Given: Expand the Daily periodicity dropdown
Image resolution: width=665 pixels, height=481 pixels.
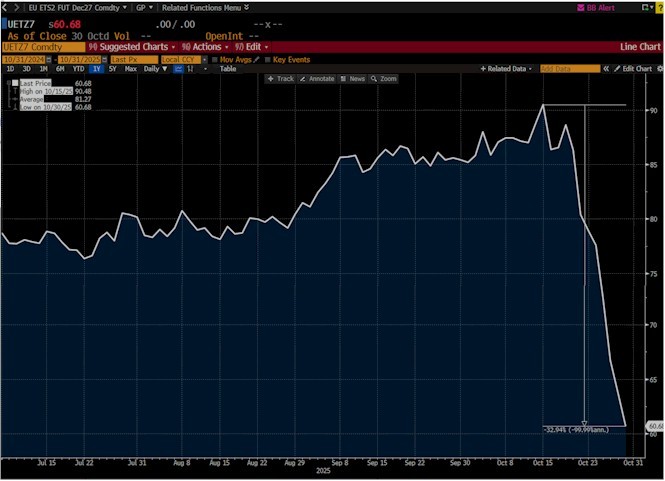Looking at the screenshot, I should tap(154, 69).
